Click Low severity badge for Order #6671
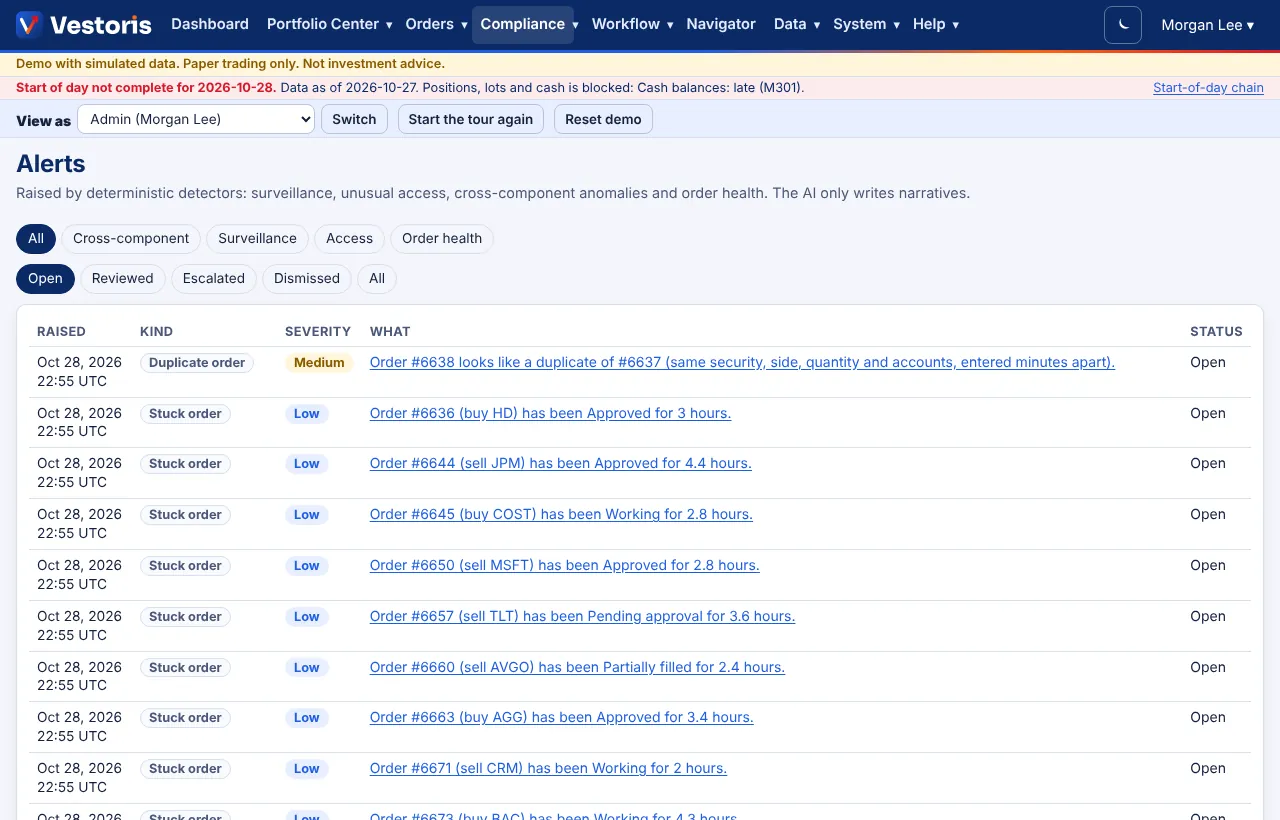Screen dimensions: 1280x820 click(x=306, y=769)
